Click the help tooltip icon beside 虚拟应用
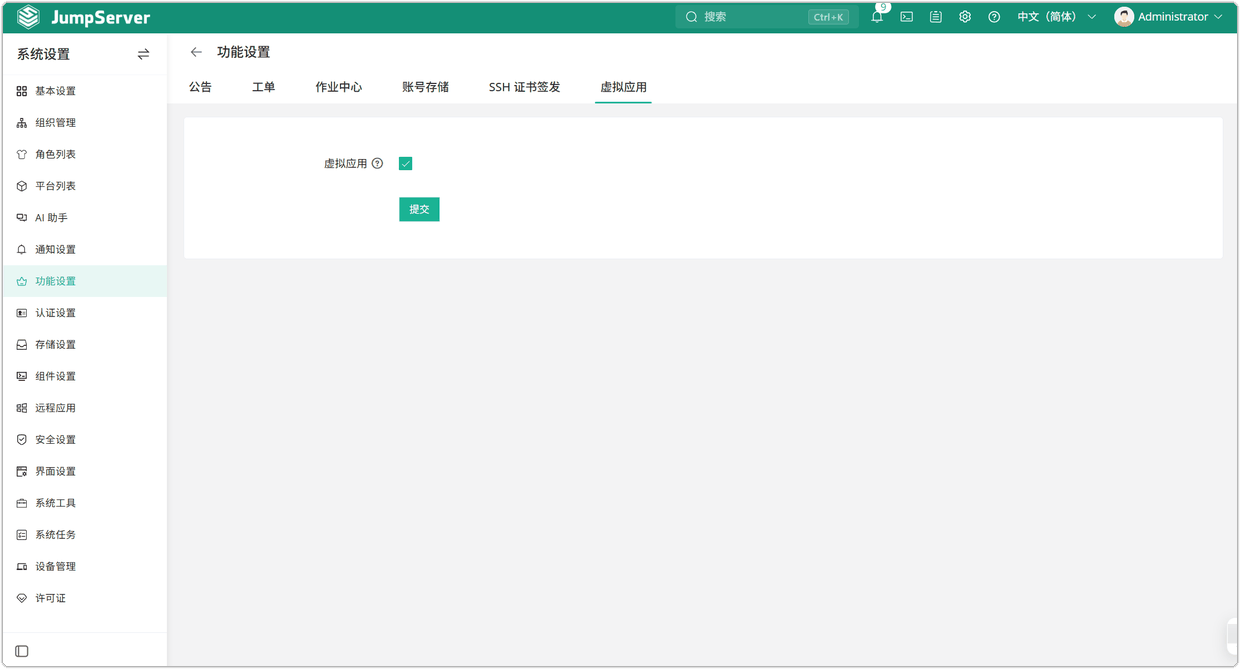This screenshot has height=669, width=1240. (377, 164)
